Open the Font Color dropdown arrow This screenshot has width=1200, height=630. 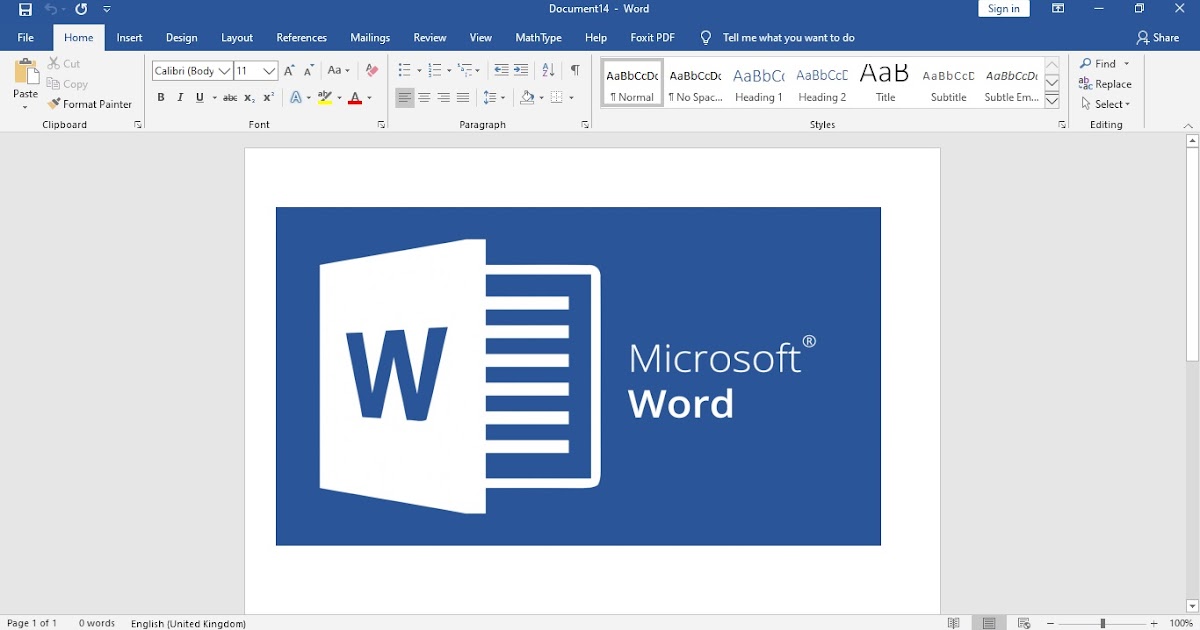(369, 98)
